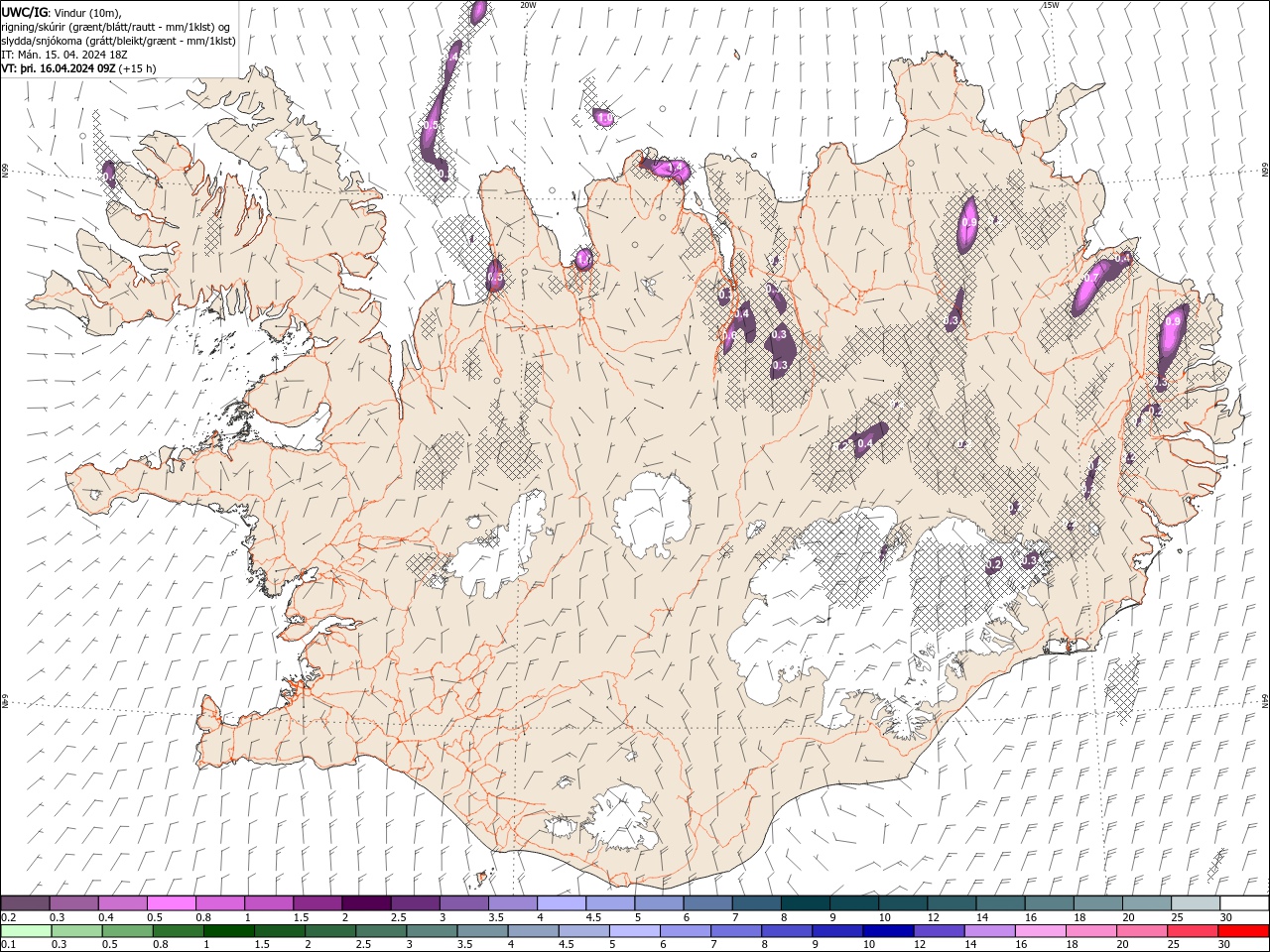The width and height of the screenshot is (1270, 952).
Task: Click the '15W' longitude label
Action: click(x=1051, y=5)
